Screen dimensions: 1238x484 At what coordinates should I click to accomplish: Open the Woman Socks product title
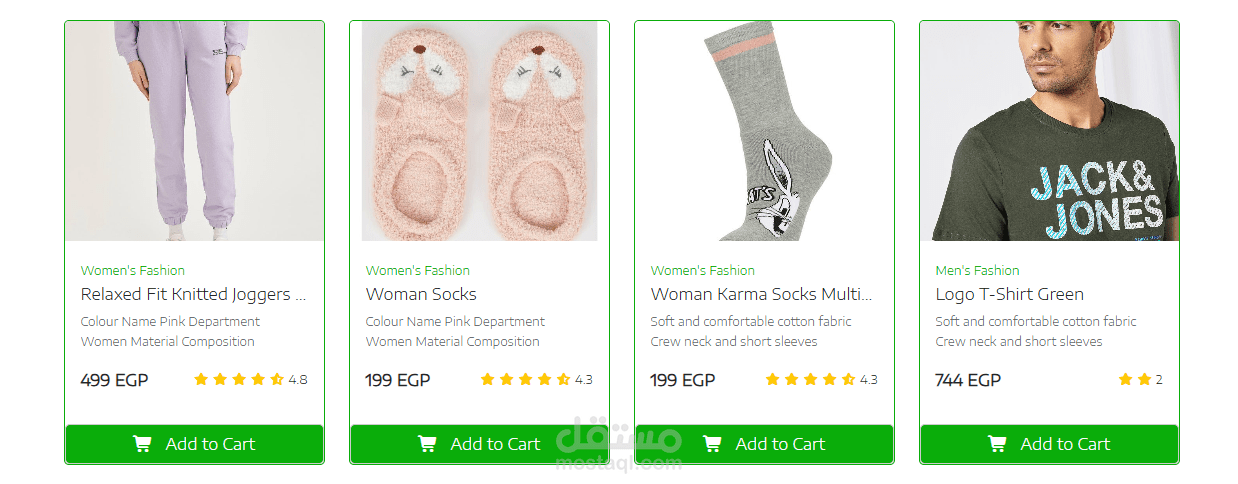click(421, 294)
